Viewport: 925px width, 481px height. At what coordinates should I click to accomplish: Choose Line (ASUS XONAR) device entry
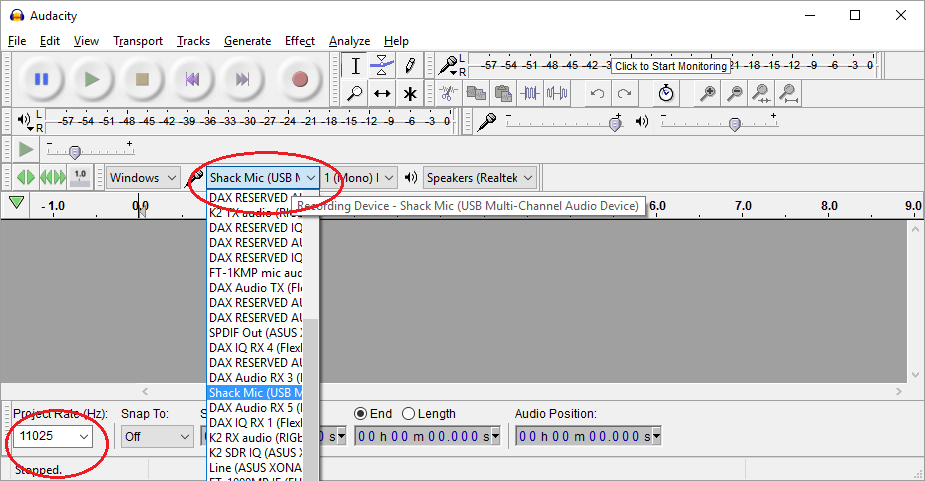click(x=255, y=467)
